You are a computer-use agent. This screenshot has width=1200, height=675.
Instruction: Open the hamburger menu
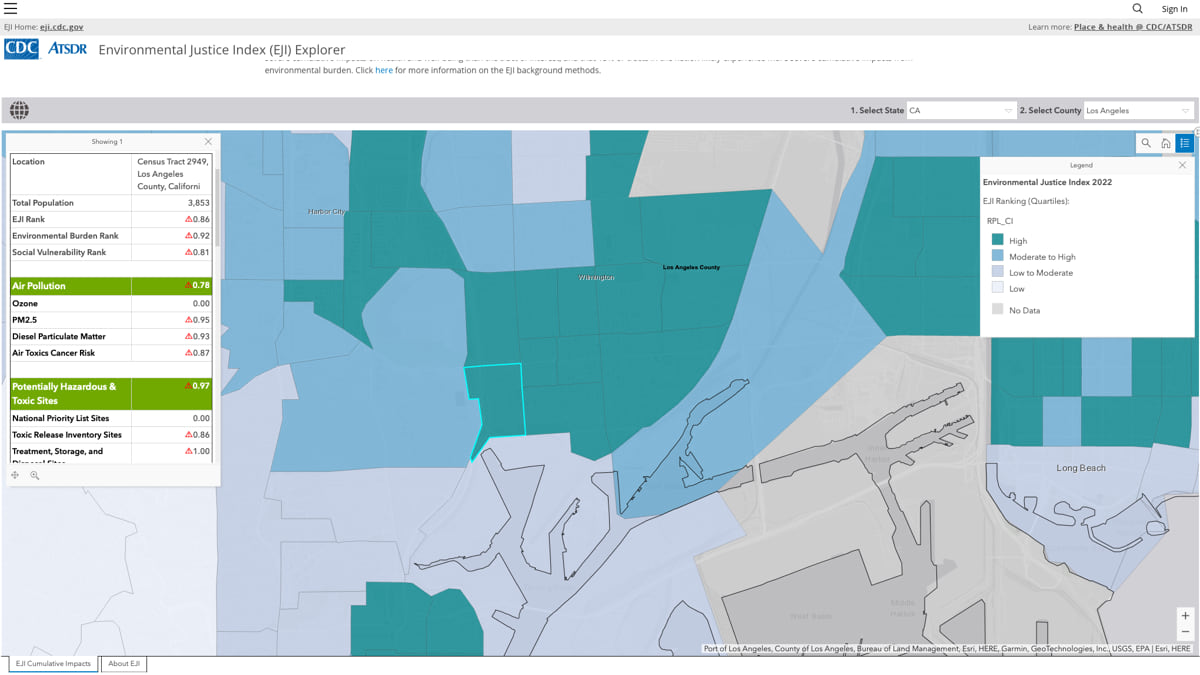pos(10,8)
